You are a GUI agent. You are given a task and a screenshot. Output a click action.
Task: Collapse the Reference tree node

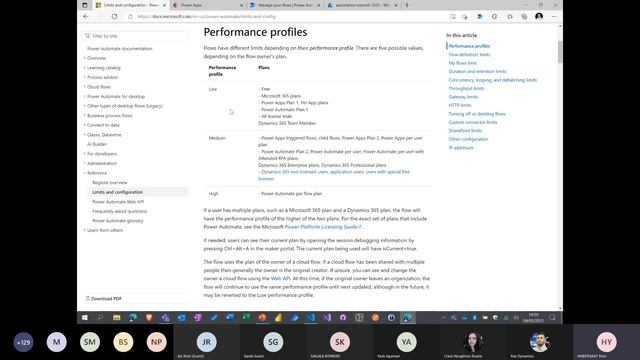tap(84, 173)
